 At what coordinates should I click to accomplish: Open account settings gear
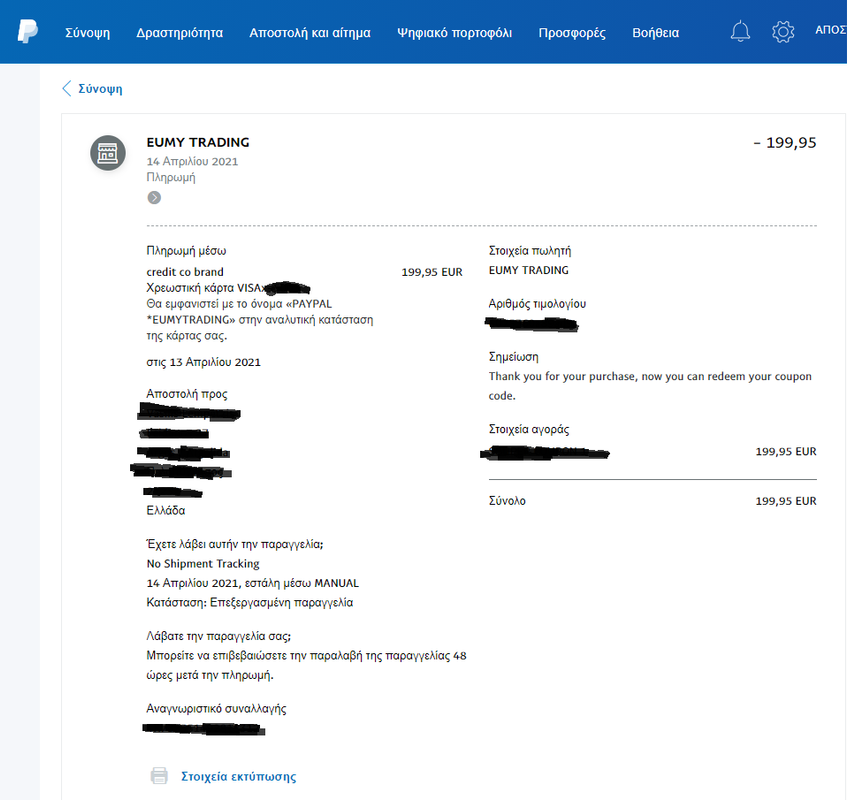click(783, 32)
